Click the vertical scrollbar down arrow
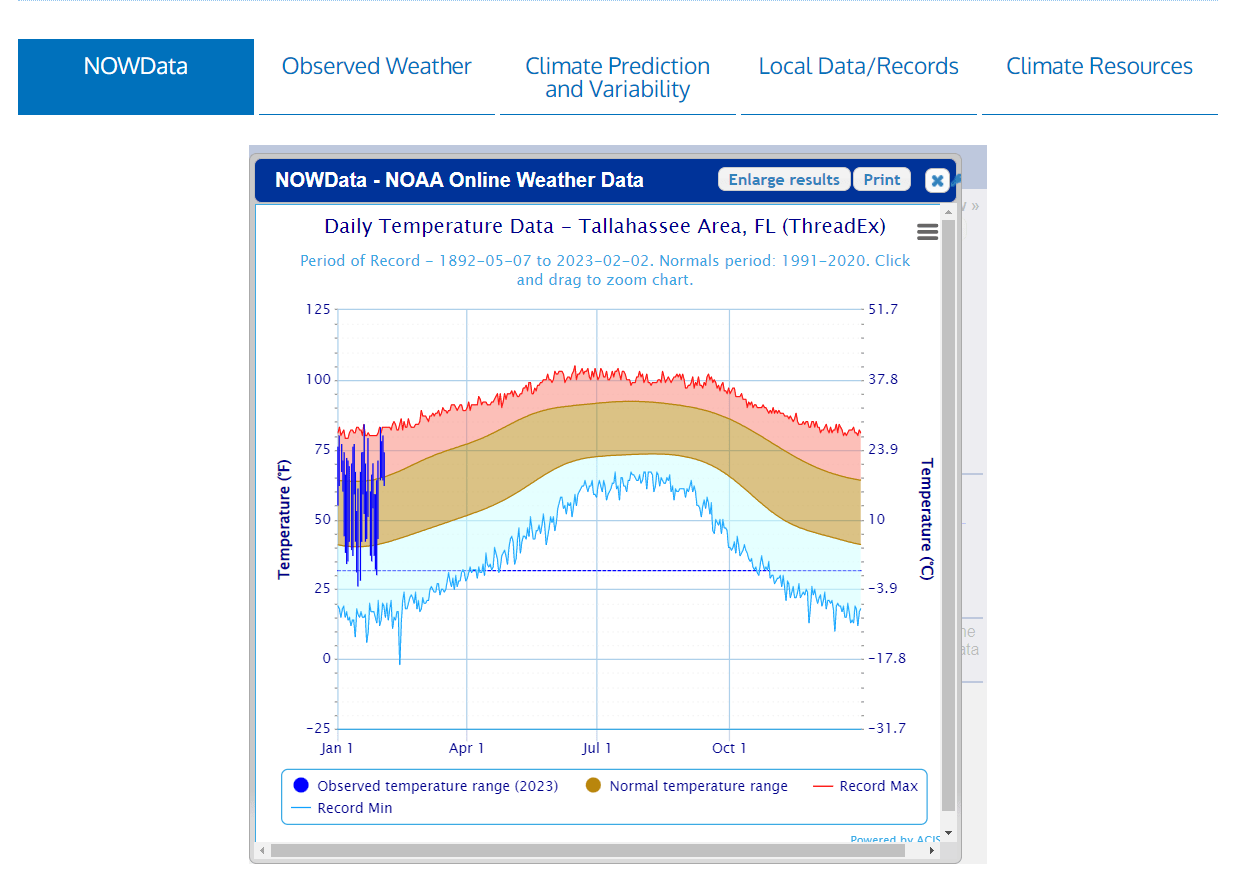 (949, 833)
